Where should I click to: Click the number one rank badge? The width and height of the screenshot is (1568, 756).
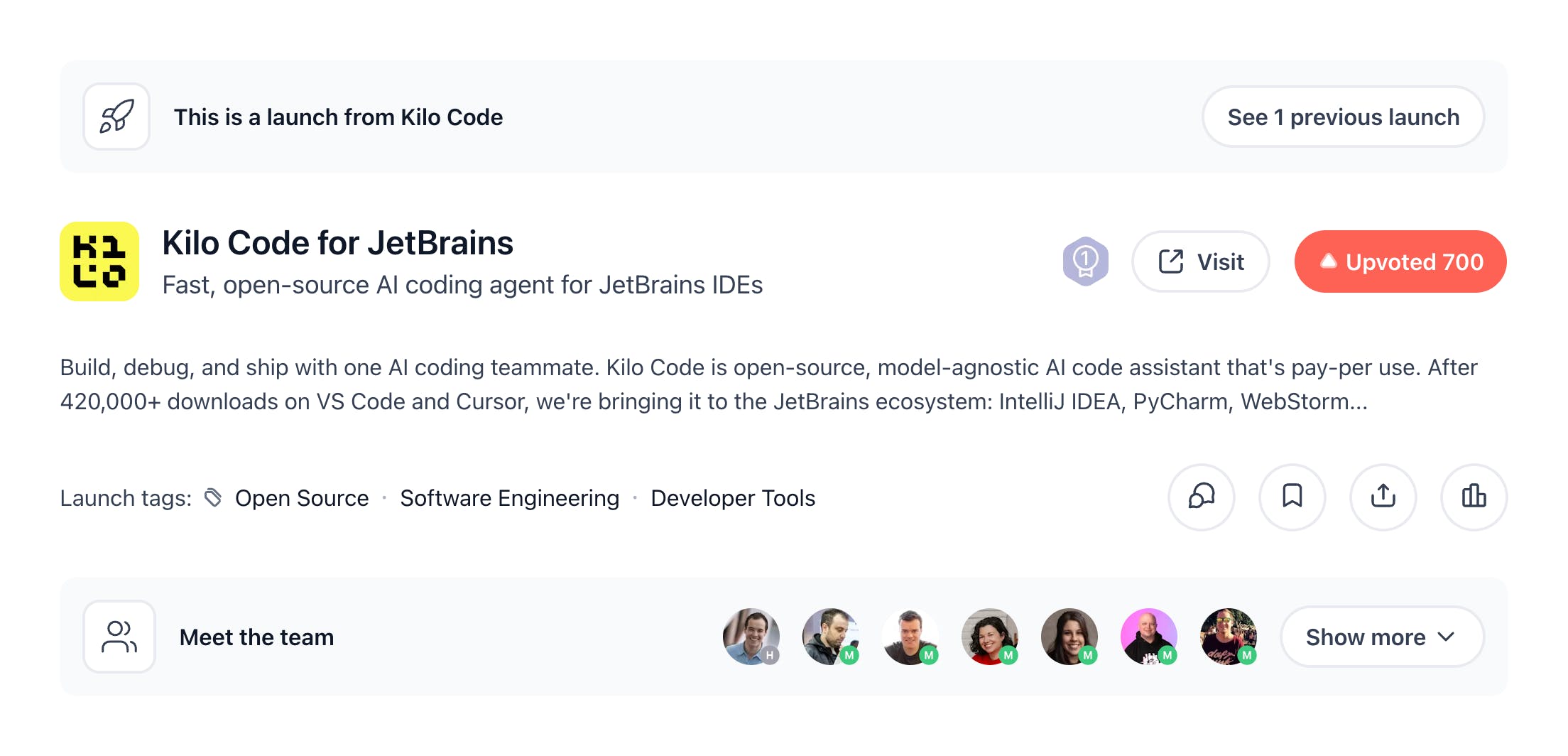(1085, 261)
